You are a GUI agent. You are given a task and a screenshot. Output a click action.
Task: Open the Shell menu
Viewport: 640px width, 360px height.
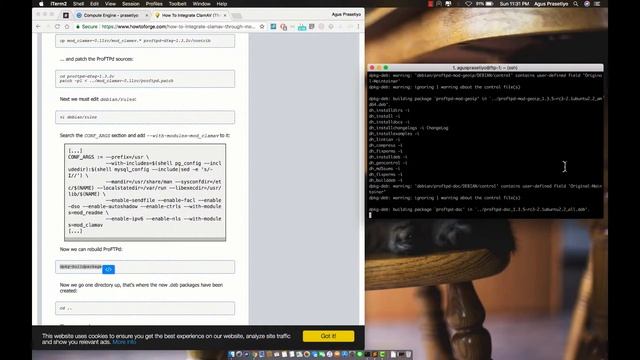(78, 4)
